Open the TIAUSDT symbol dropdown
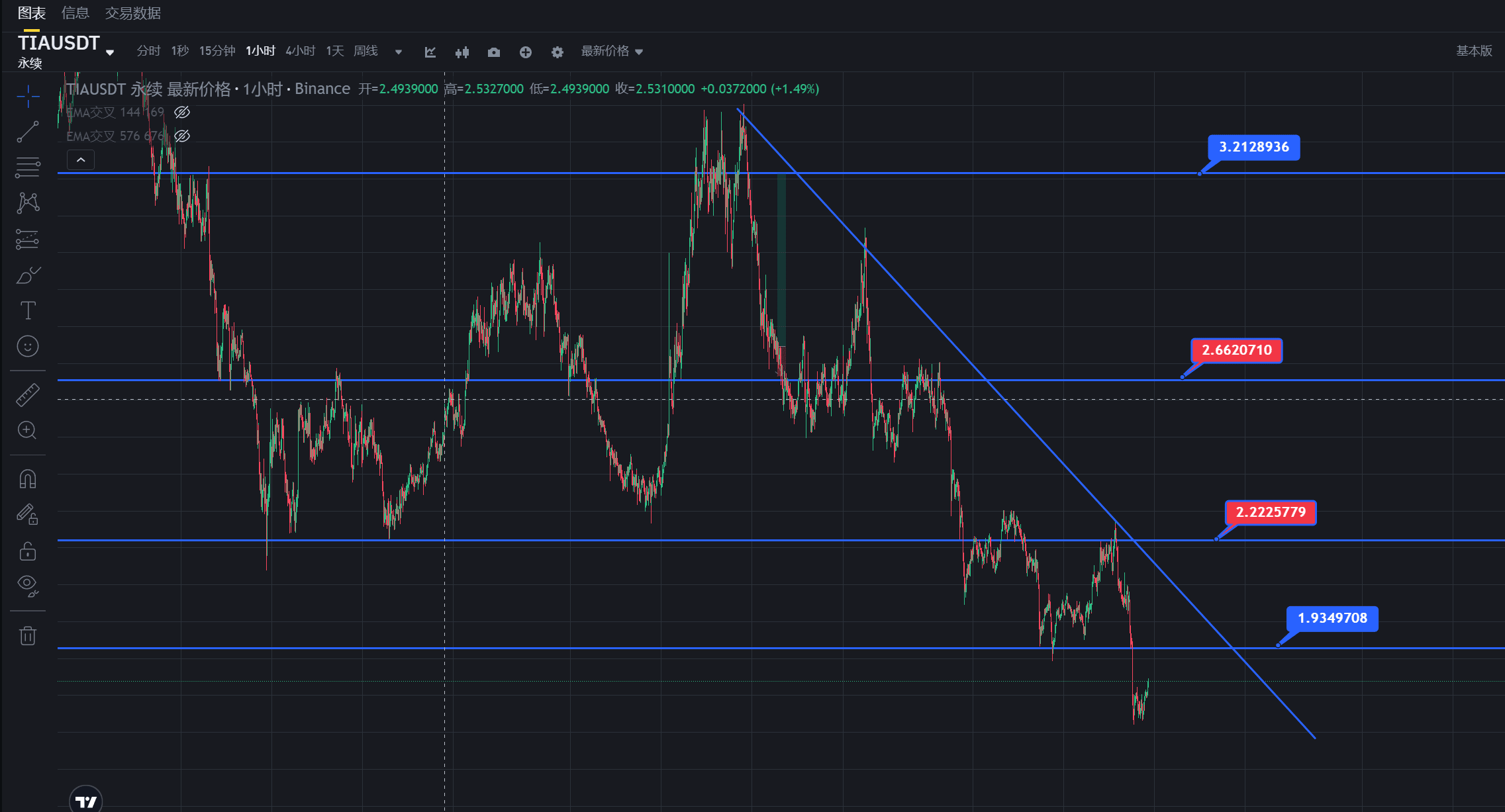 (x=110, y=52)
